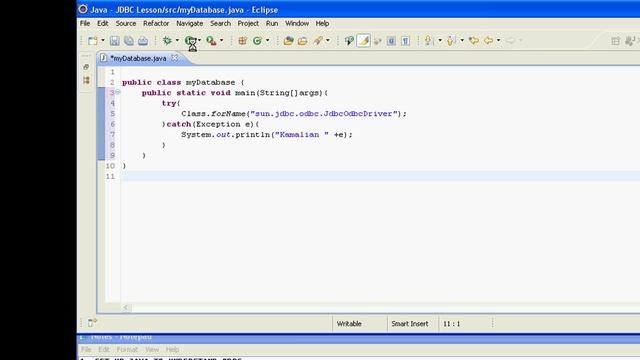
Task: Click the New file wizard icon
Action: click(x=93, y=40)
